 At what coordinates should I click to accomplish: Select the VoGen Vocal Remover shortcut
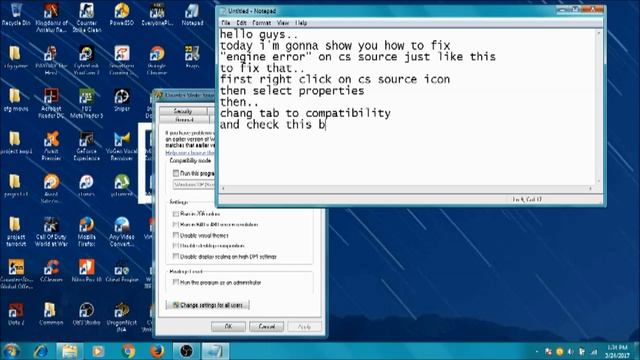pos(122,146)
